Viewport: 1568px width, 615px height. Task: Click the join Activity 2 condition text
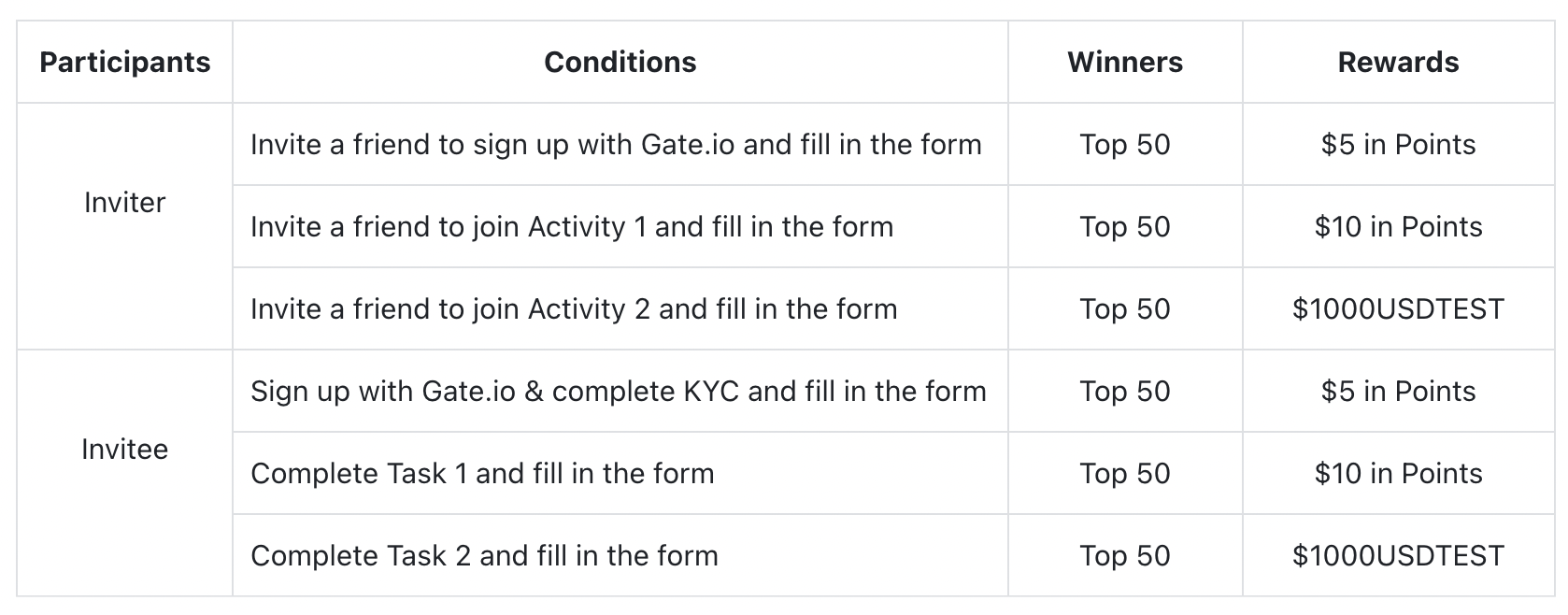(x=574, y=309)
